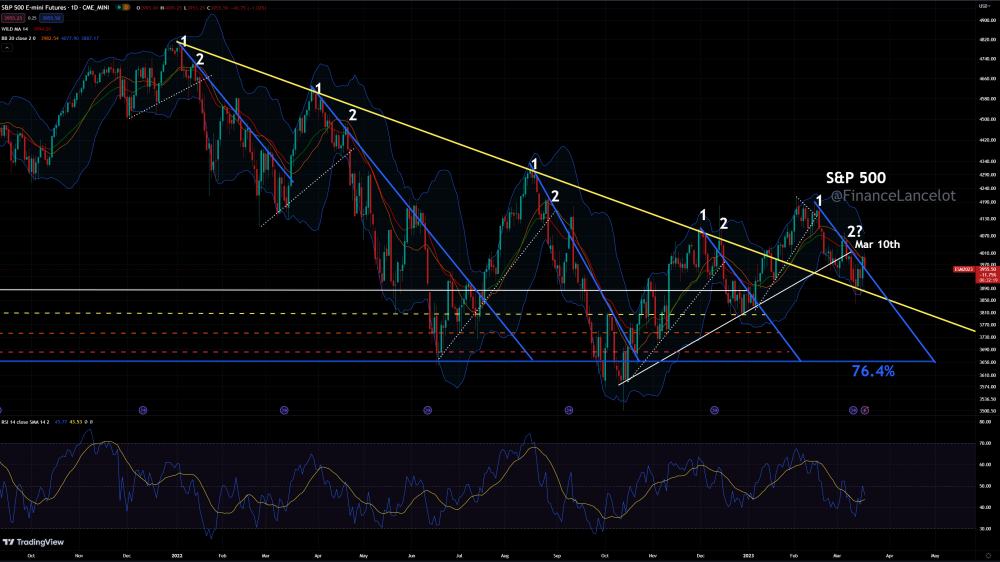Open the TradingView logo link
Viewport: 1000px width, 562px height.
[34, 542]
